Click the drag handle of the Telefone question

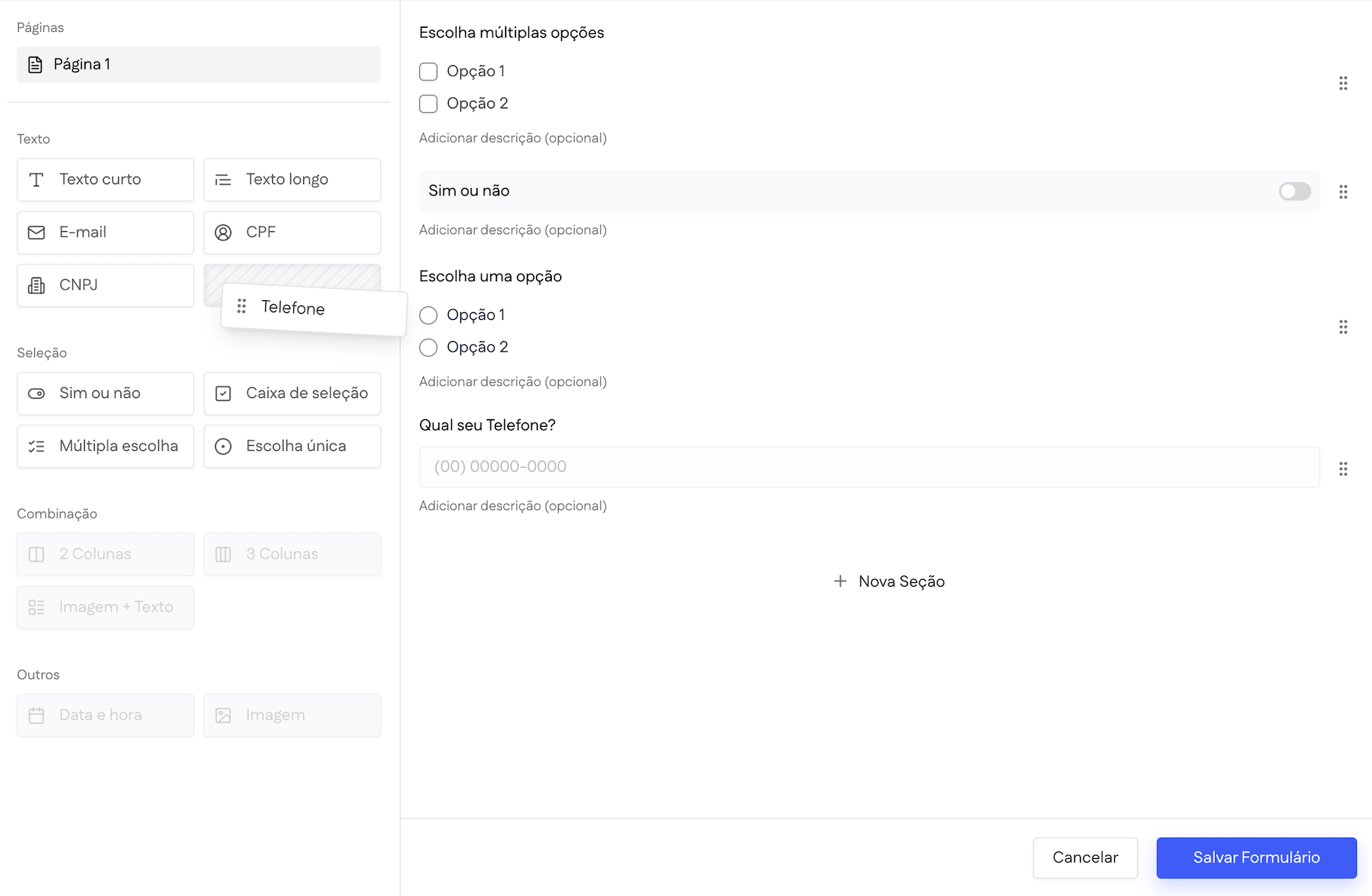[1344, 468]
